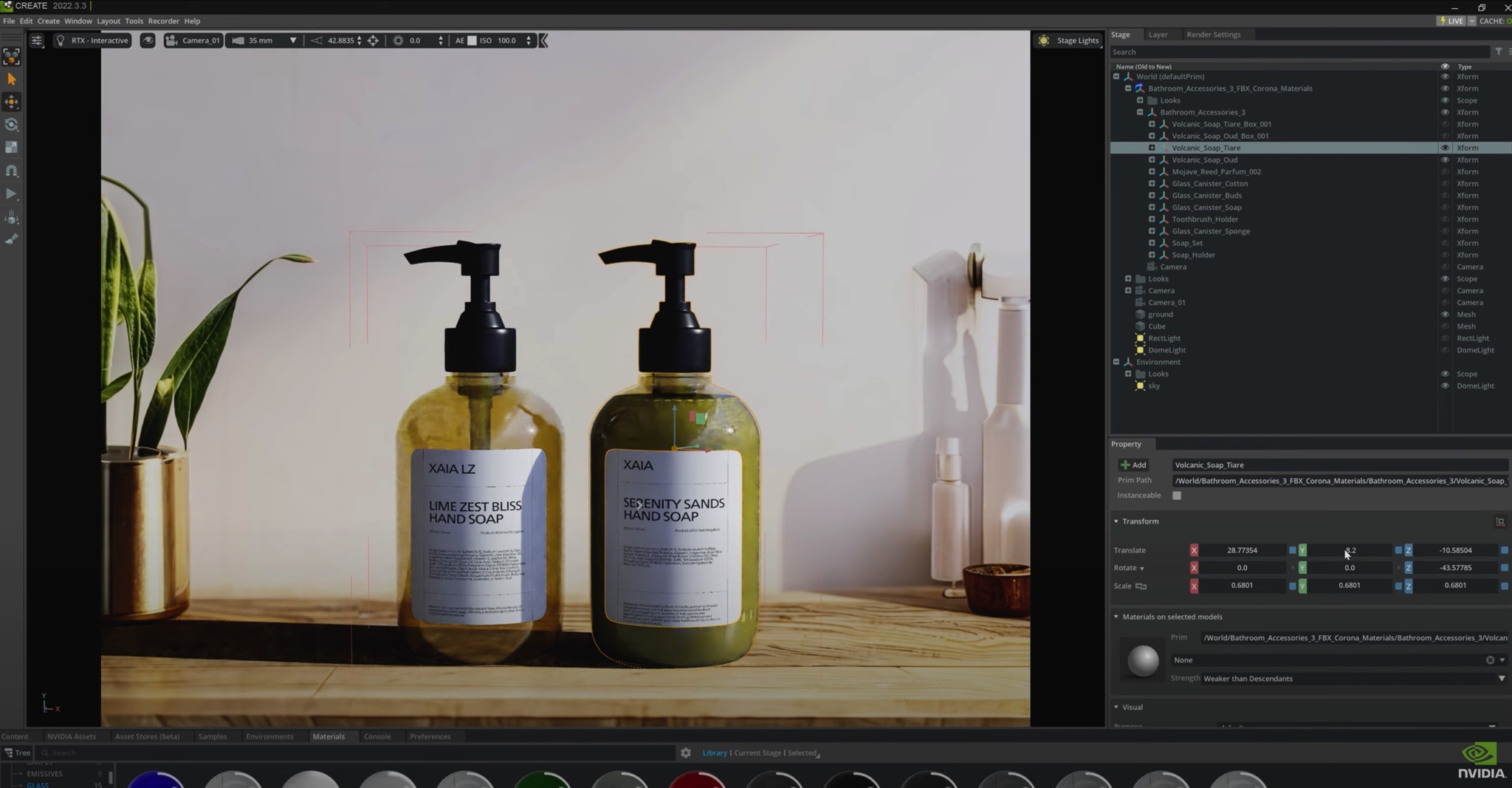
Task: Click the Add button in Property panel
Action: pos(1133,465)
